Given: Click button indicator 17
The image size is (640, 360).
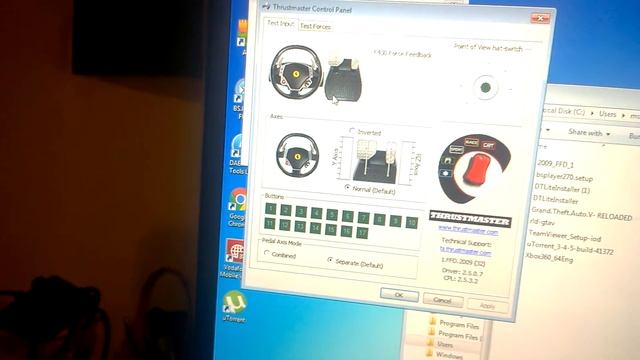Looking at the screenshot, I should [x=362, y=233].
